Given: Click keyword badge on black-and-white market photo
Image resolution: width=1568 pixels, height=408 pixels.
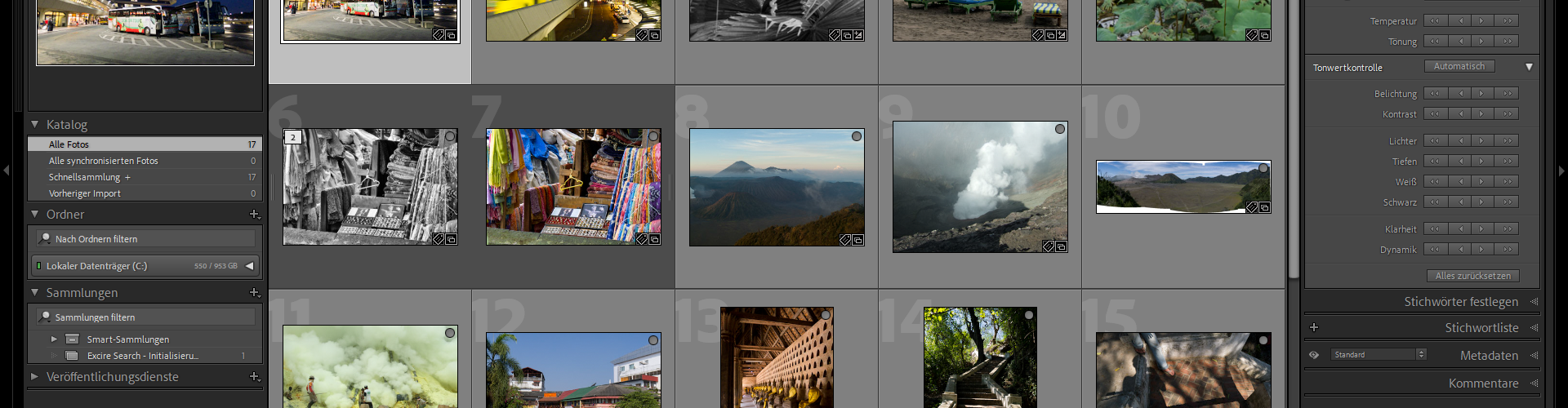Looking at the screenshot, I should (439, 239).
